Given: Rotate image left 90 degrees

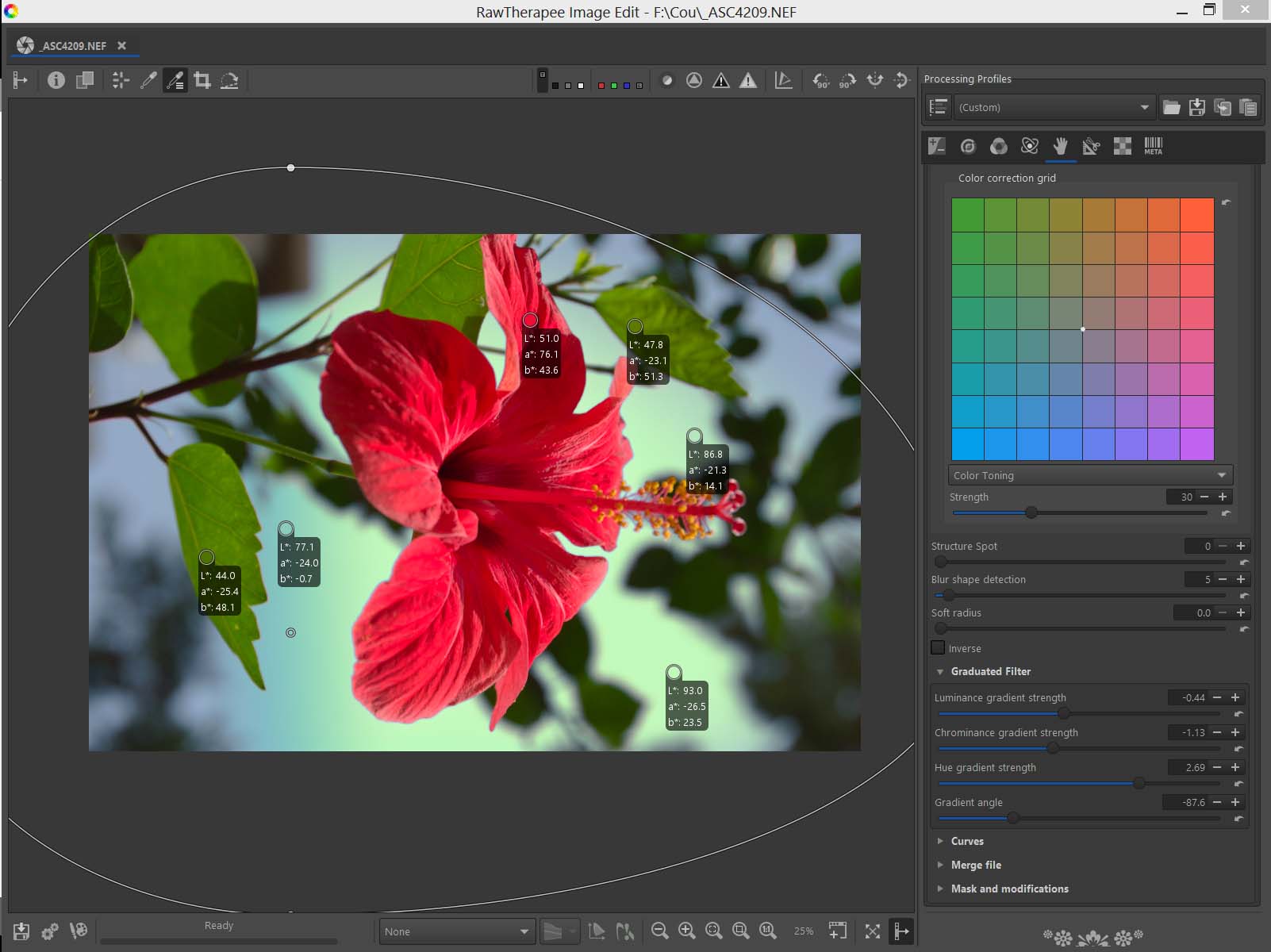Looking at the screenshot, I should tap(820, 80).
